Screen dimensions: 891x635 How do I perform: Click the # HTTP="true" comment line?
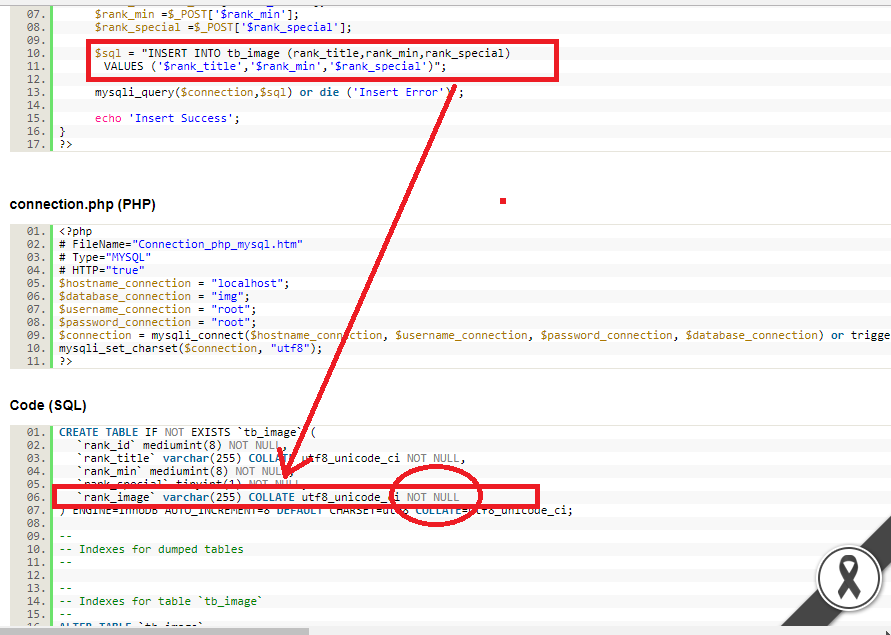click(102, 270)
